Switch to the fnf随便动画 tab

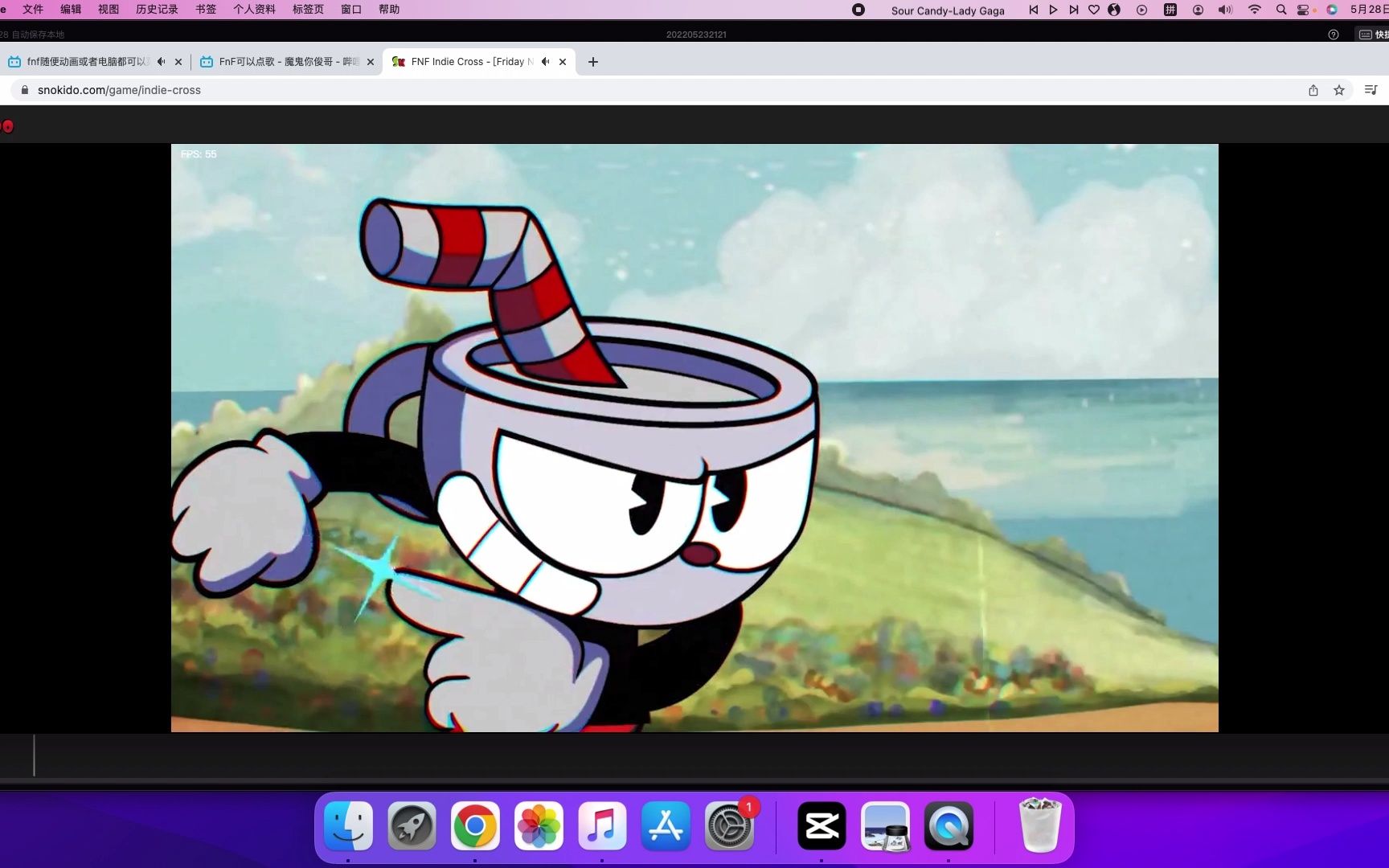(x=87, y=62)
